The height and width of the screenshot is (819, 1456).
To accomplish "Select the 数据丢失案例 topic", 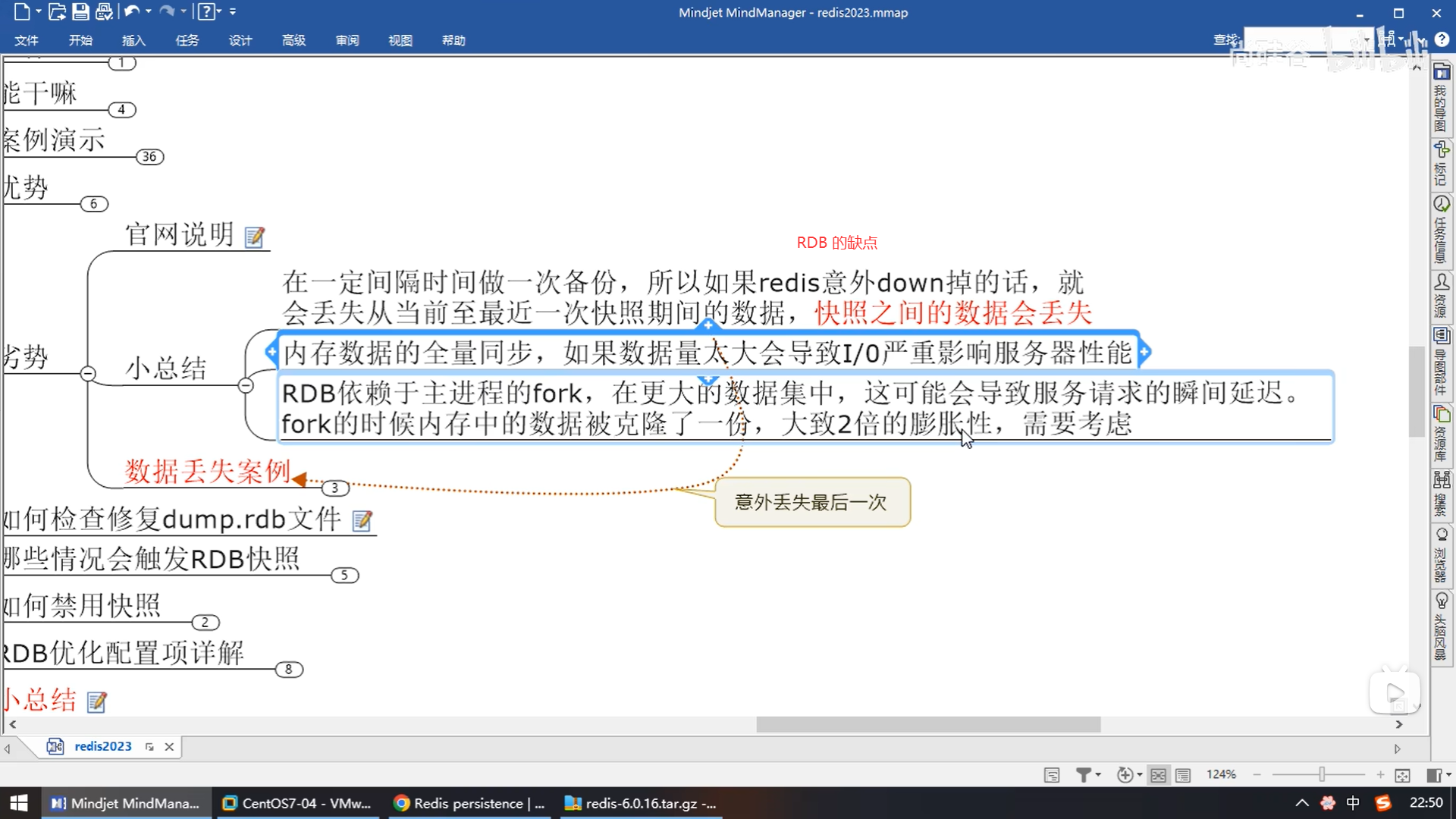I will (x=207, y=472).
